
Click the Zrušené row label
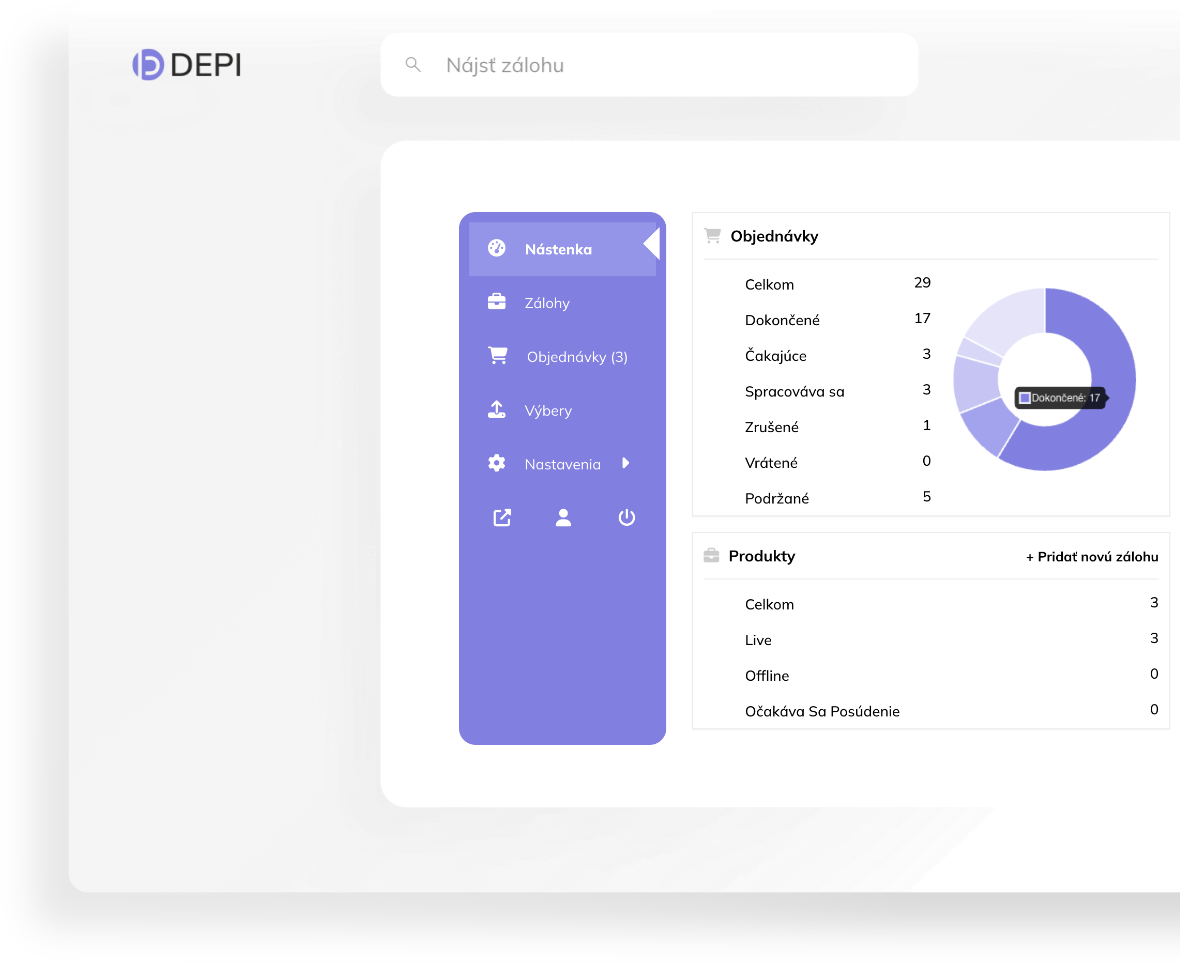(771, 427)
